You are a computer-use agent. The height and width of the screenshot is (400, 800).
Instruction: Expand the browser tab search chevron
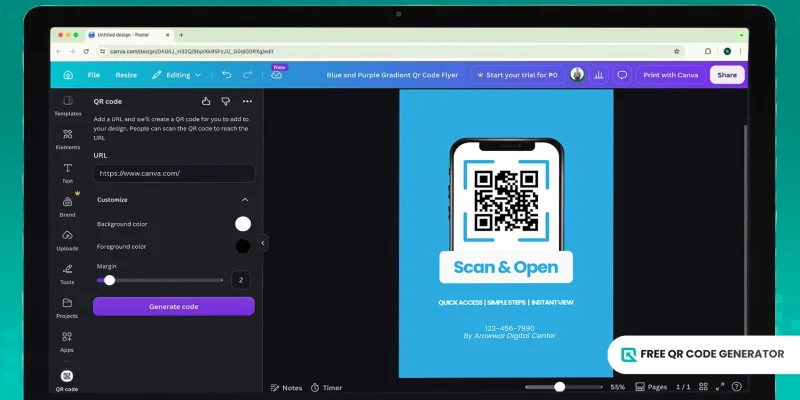pyautogui.click(x=741, y=35)
